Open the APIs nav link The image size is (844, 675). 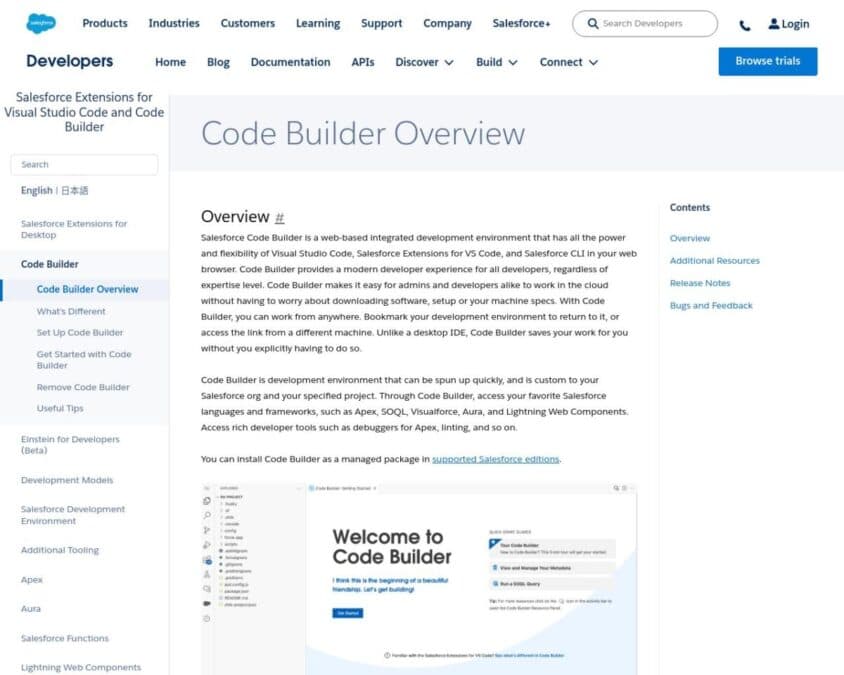tap(362, 62)
